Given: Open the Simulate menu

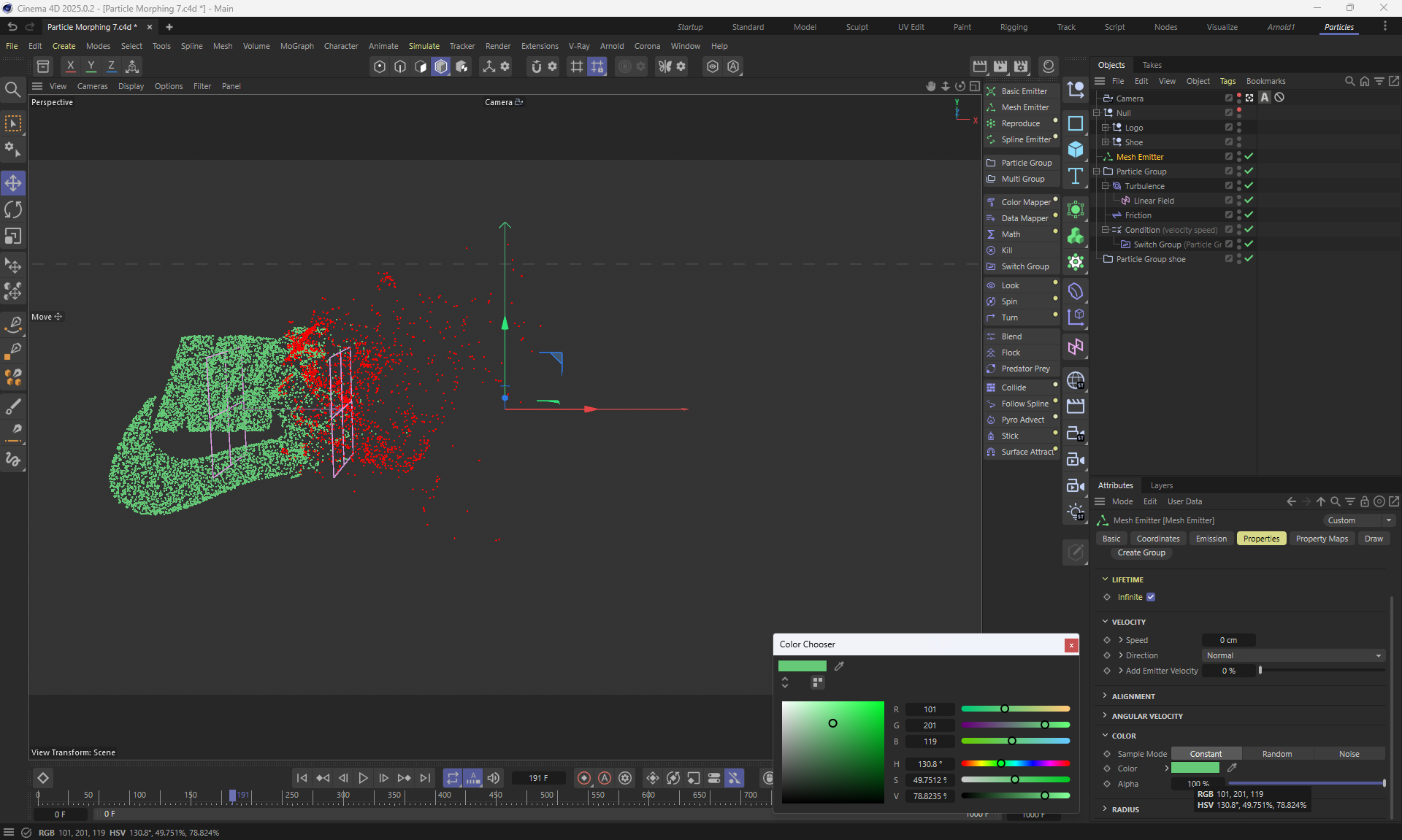Looking at the screenshot, I should (424, 46).
